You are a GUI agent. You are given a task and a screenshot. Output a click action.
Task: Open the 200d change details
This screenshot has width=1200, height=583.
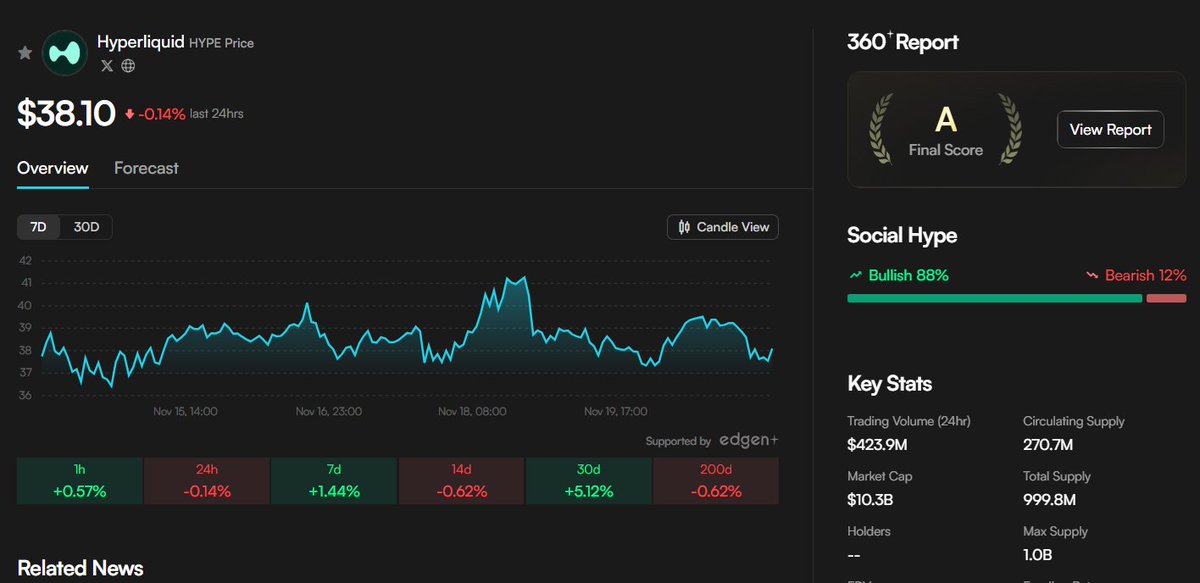(715, 481)
